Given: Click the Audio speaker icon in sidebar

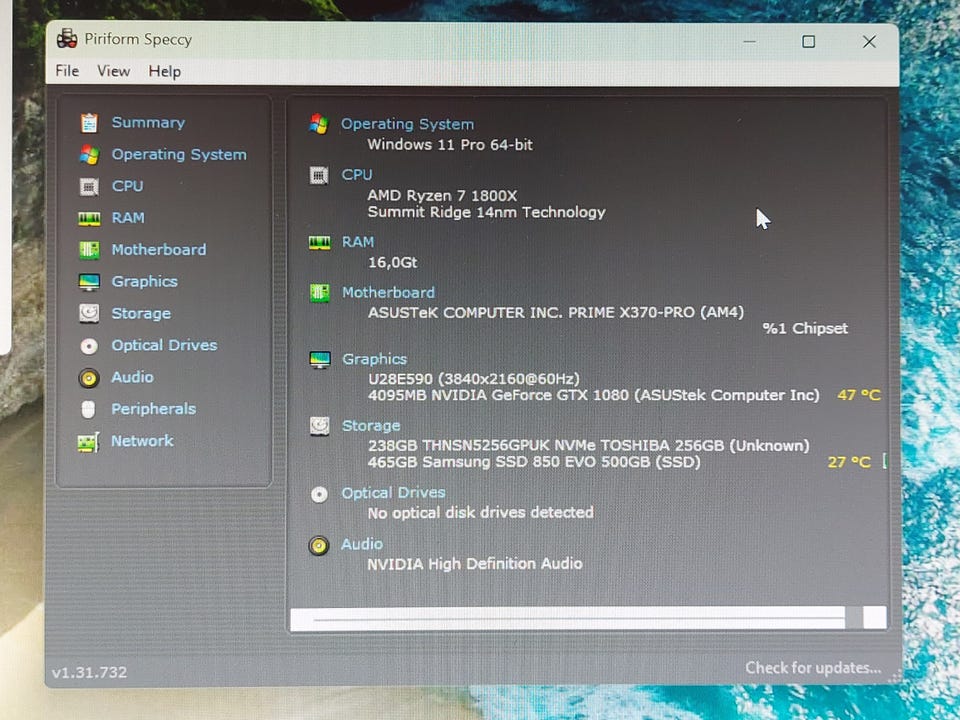Looking at the screenshot, I should point(89,378).
